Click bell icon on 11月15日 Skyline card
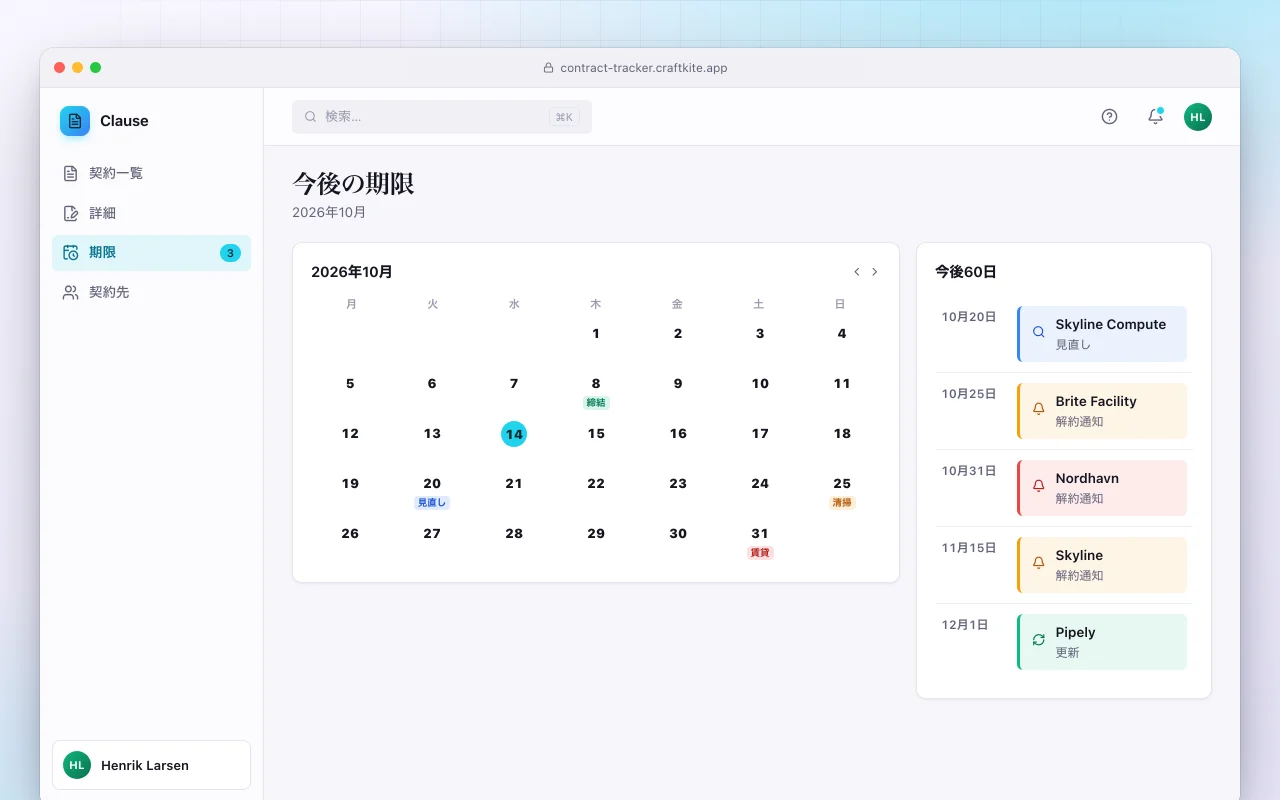This screenshot has width=1280, height=800. pos(1038,563)
